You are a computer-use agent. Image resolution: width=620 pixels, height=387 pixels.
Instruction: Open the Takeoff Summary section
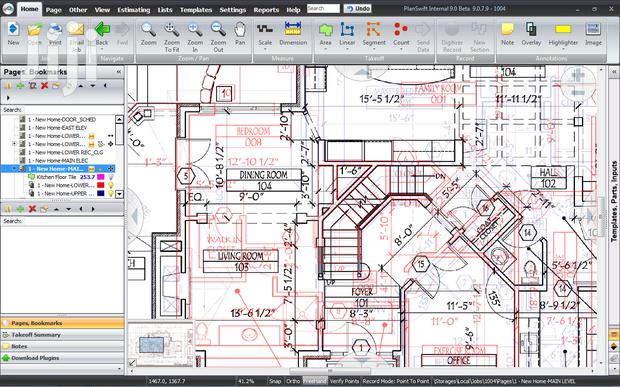click(62, 335)
